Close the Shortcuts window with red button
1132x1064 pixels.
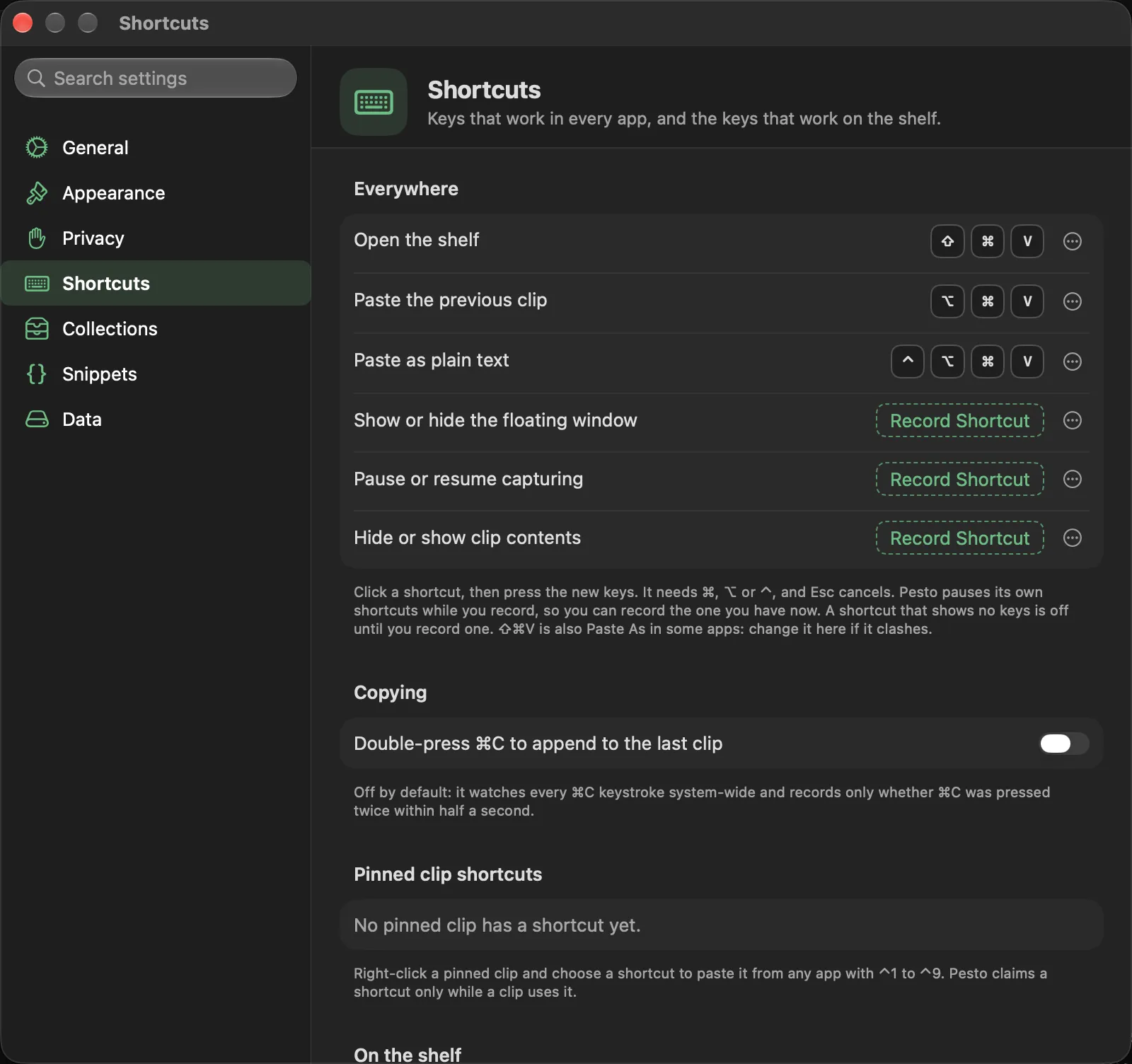point(23,23)
